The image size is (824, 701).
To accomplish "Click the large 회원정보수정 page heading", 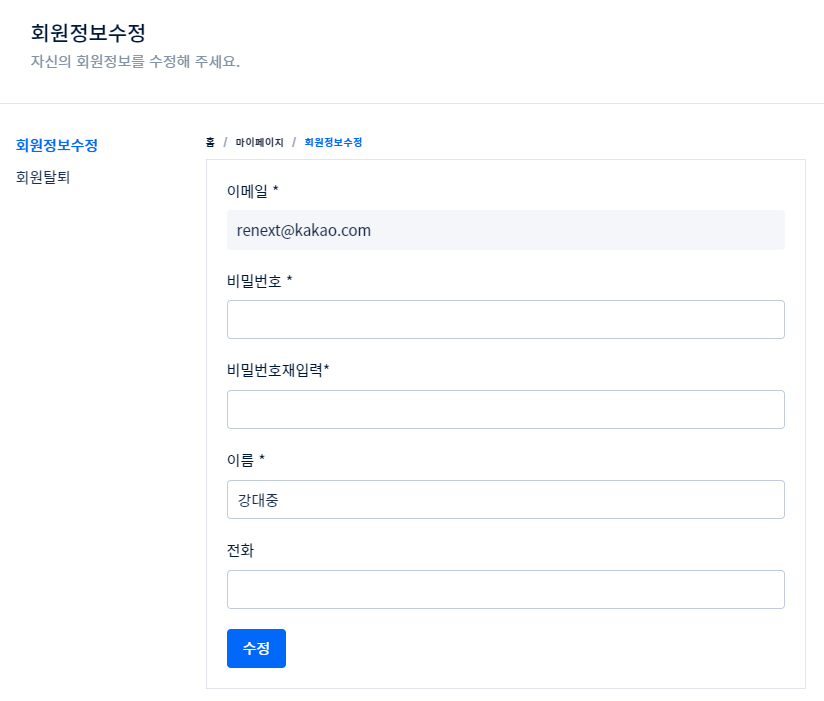I will click(x=88, y=33).
